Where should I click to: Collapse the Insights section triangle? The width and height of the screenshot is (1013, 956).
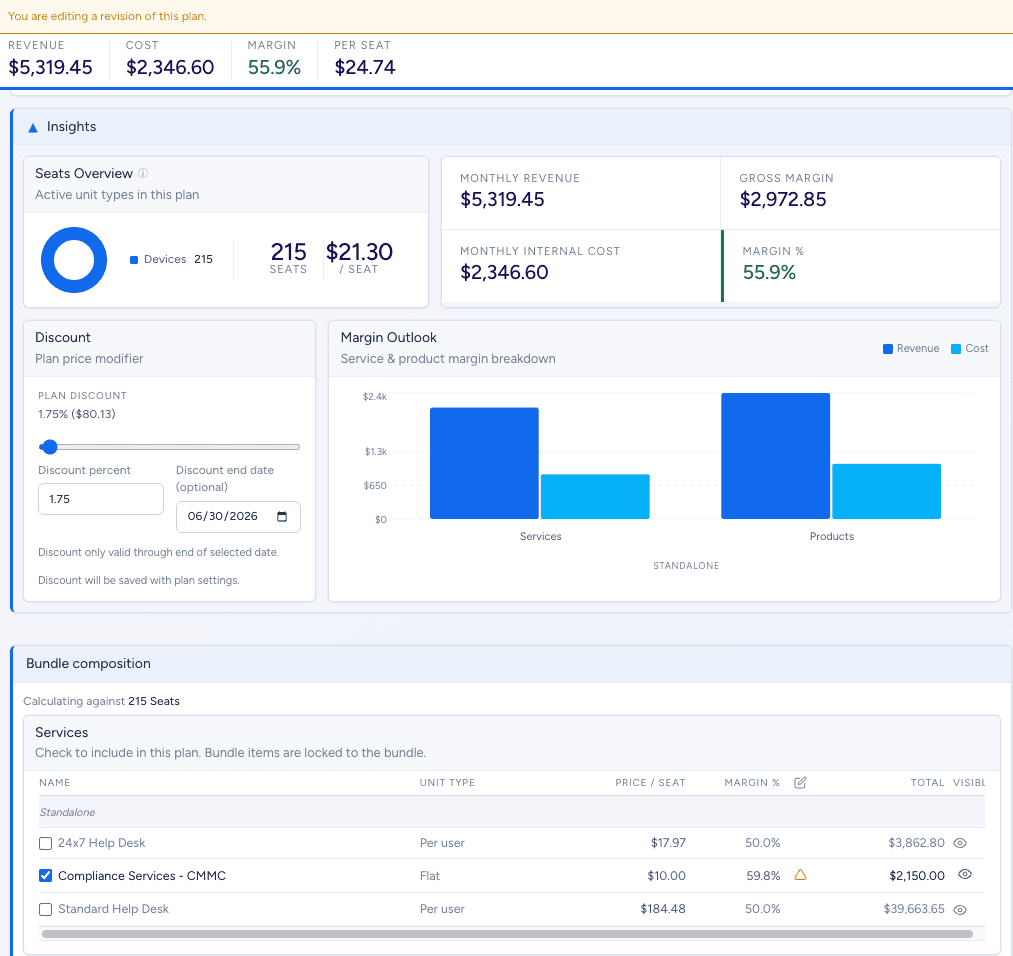(32, 127)
